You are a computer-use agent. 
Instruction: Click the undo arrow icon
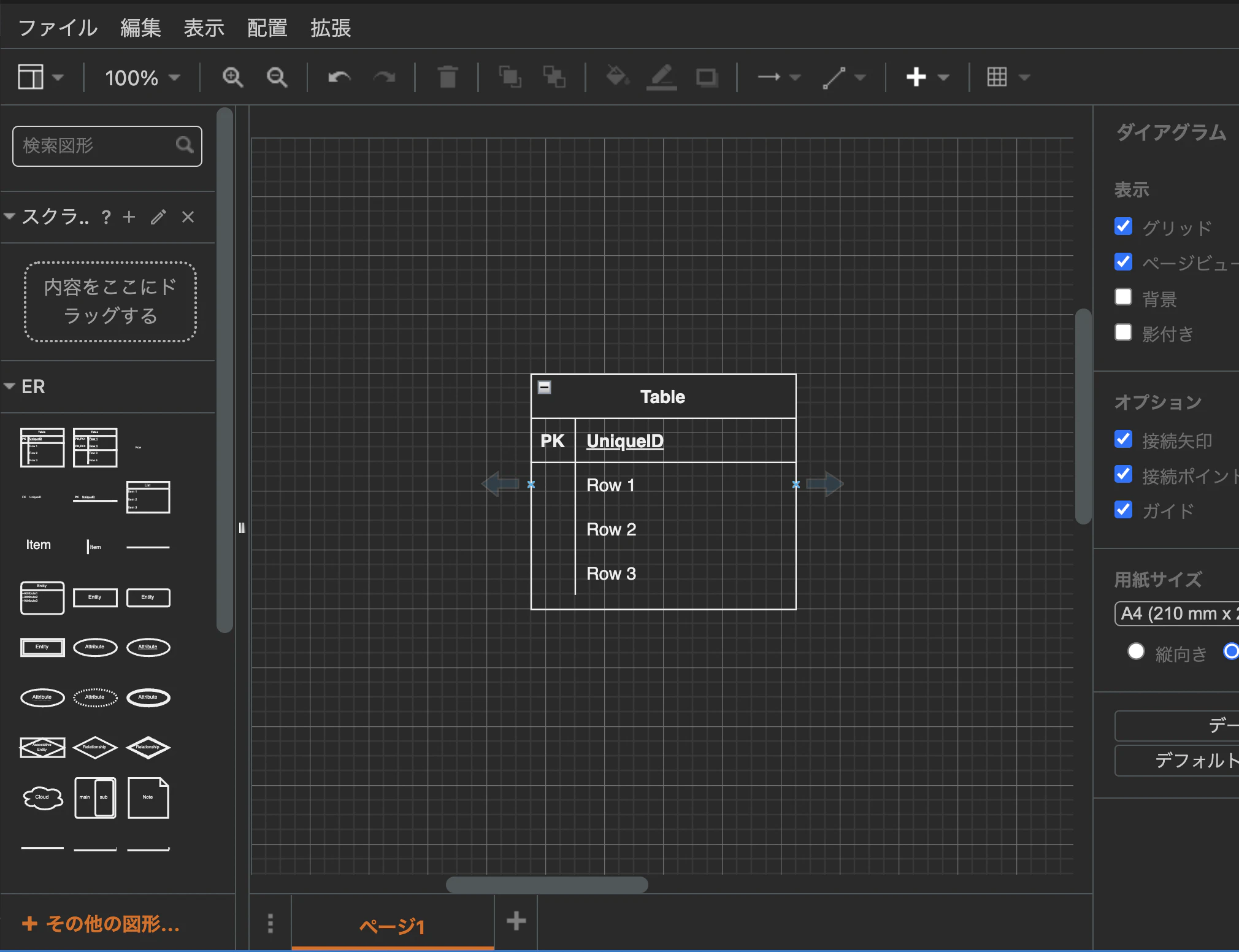click(x=339, y=77)
